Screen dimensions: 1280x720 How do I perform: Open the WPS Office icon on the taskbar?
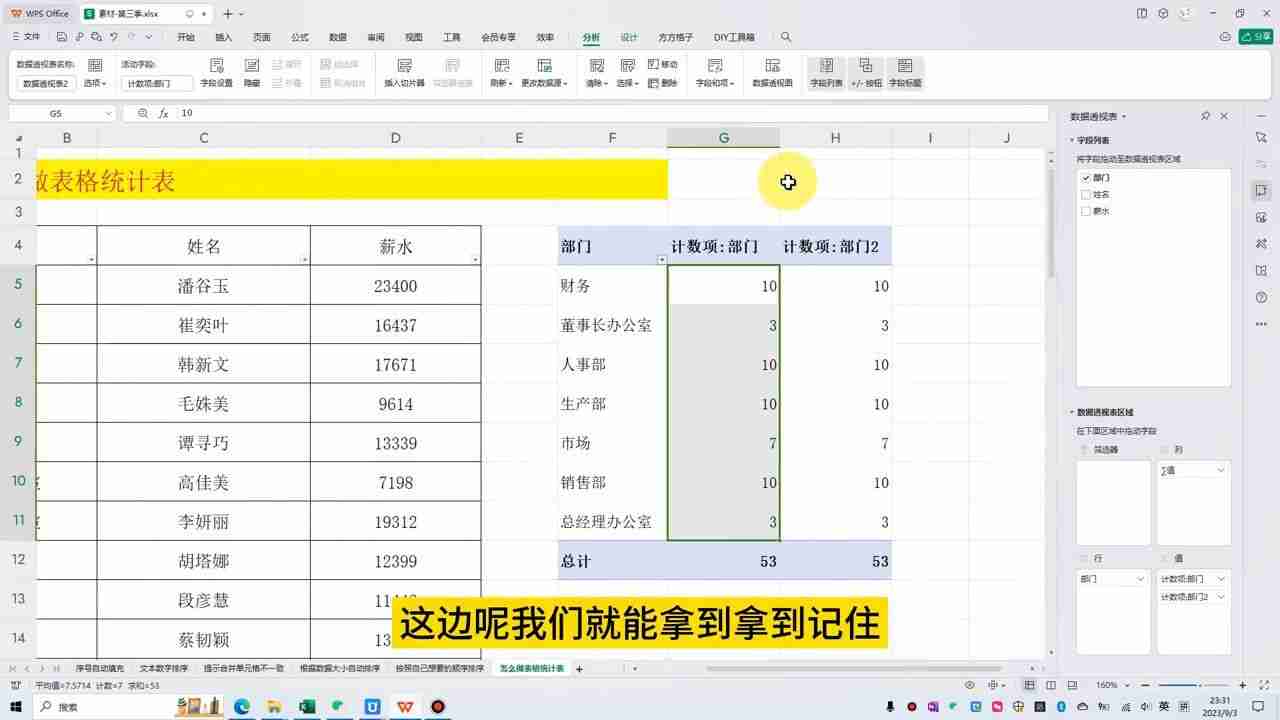405,706
